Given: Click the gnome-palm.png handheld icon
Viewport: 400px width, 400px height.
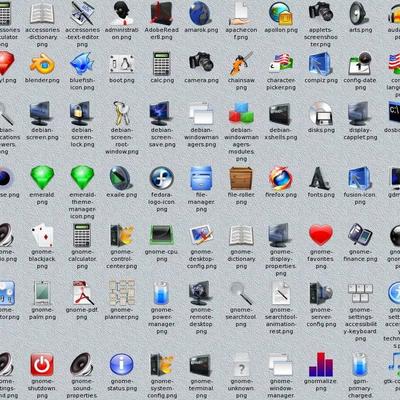Looking at the screenshot, I should (42, 293).
